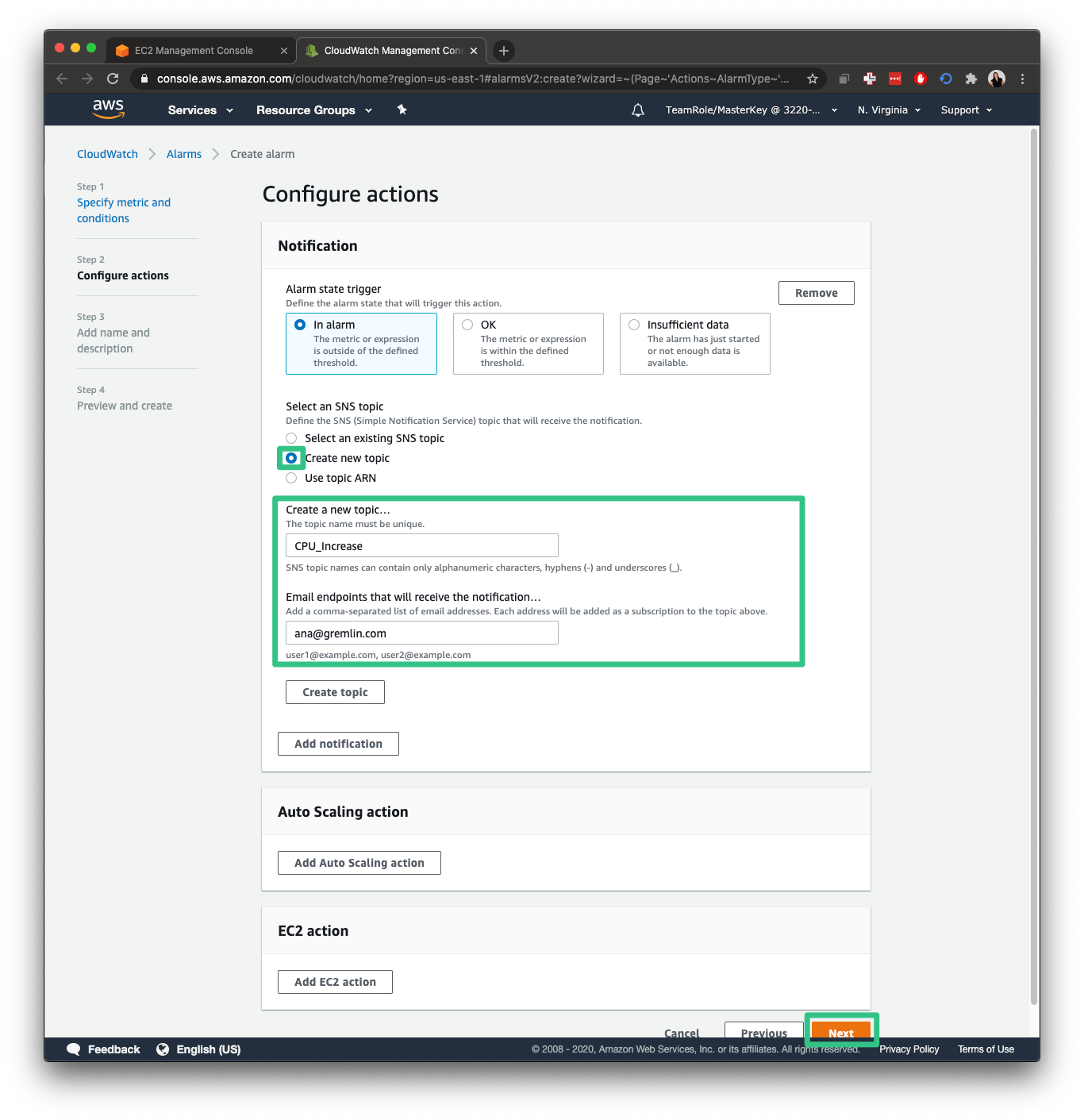1084x1120 pixels.
Task: Click Add Auto Scaling action button
Action: (x=359, y=863)
